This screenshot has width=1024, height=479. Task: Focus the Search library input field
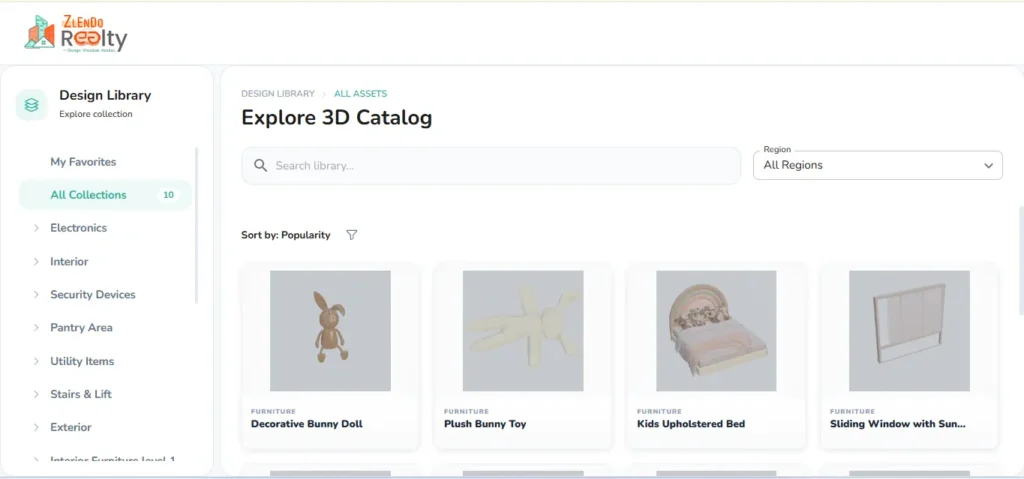click(x=491, y=165)
